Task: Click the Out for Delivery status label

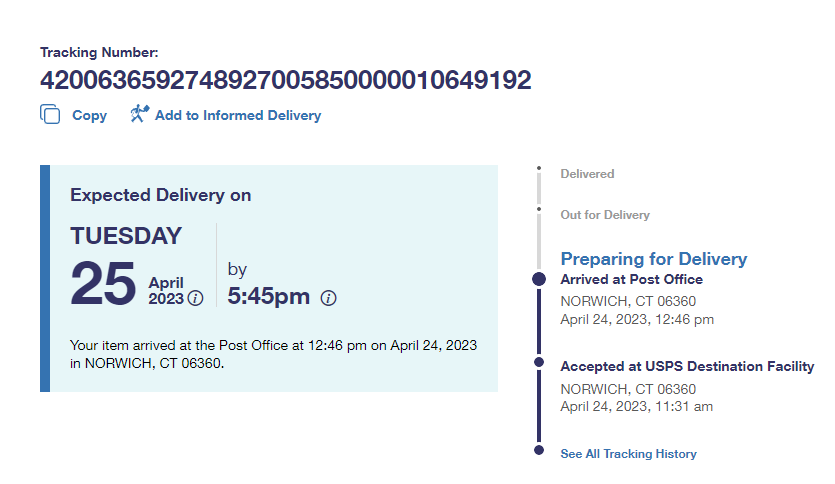Action: pyautogui.click(x=604, y=215)
